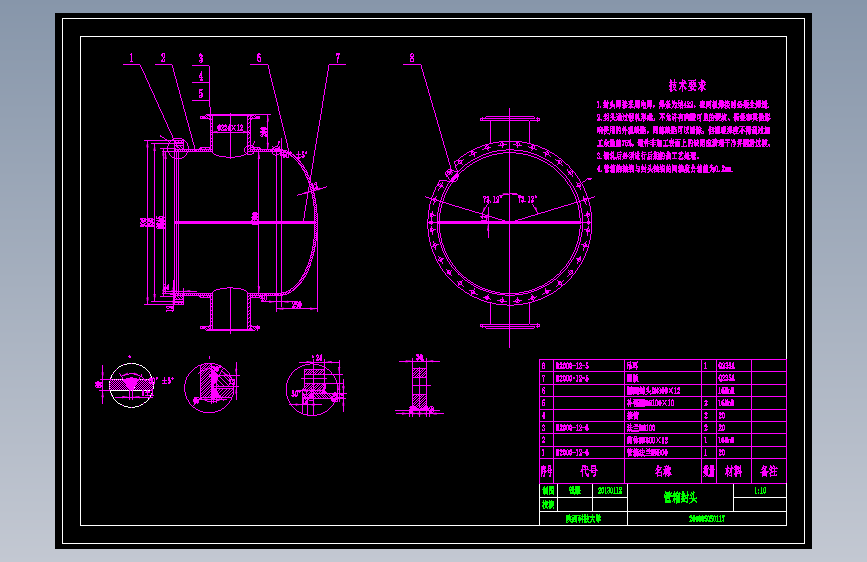Screen dimensions: 867x562
Task: Click leader callout number 2 above side view
Action: pos(163,58)
